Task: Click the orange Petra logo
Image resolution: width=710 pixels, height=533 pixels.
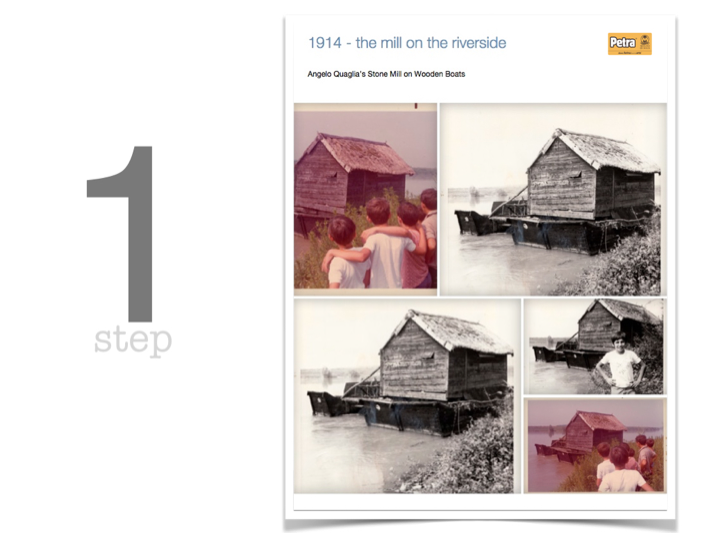Action: coord(629,44)
